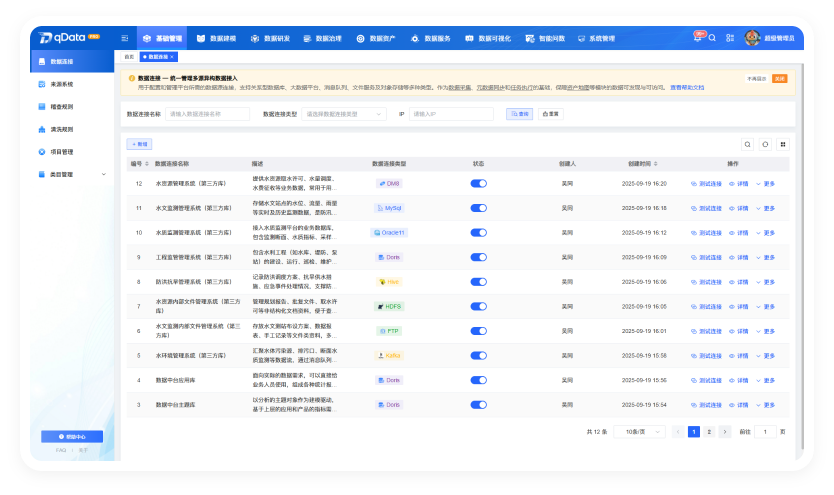Toggle the status switch for row 7 (HDFS)
The image size is (834, 495).
[x=479, y=306]
